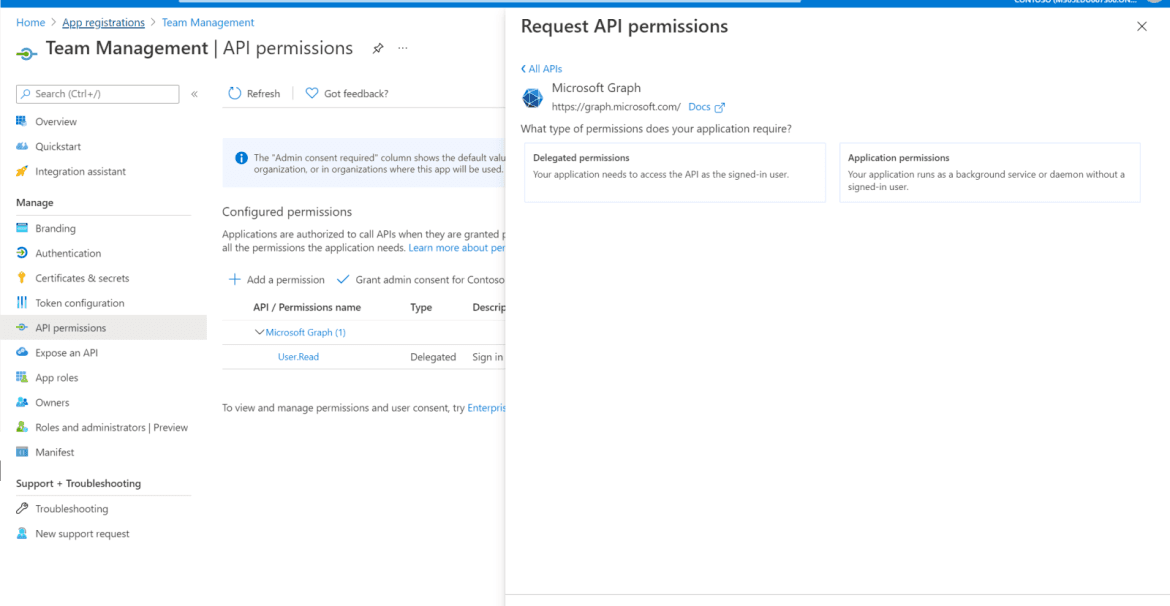Image resolution: width=1170 pixels, height=606 pixels.
Task: Click the Manifest icon
Action: (x=22, y=452)
